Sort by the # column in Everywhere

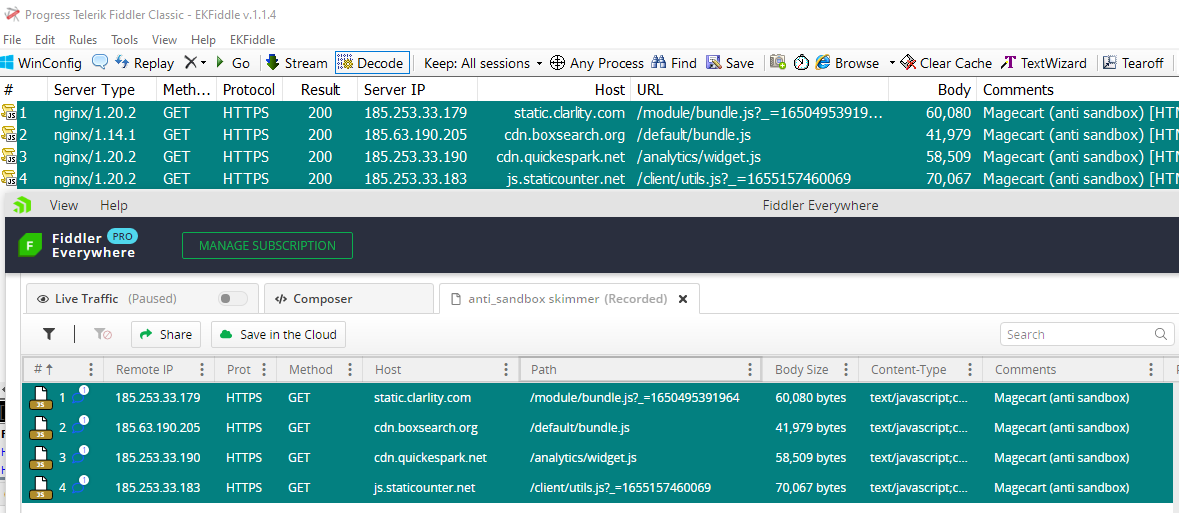(44, 369)
